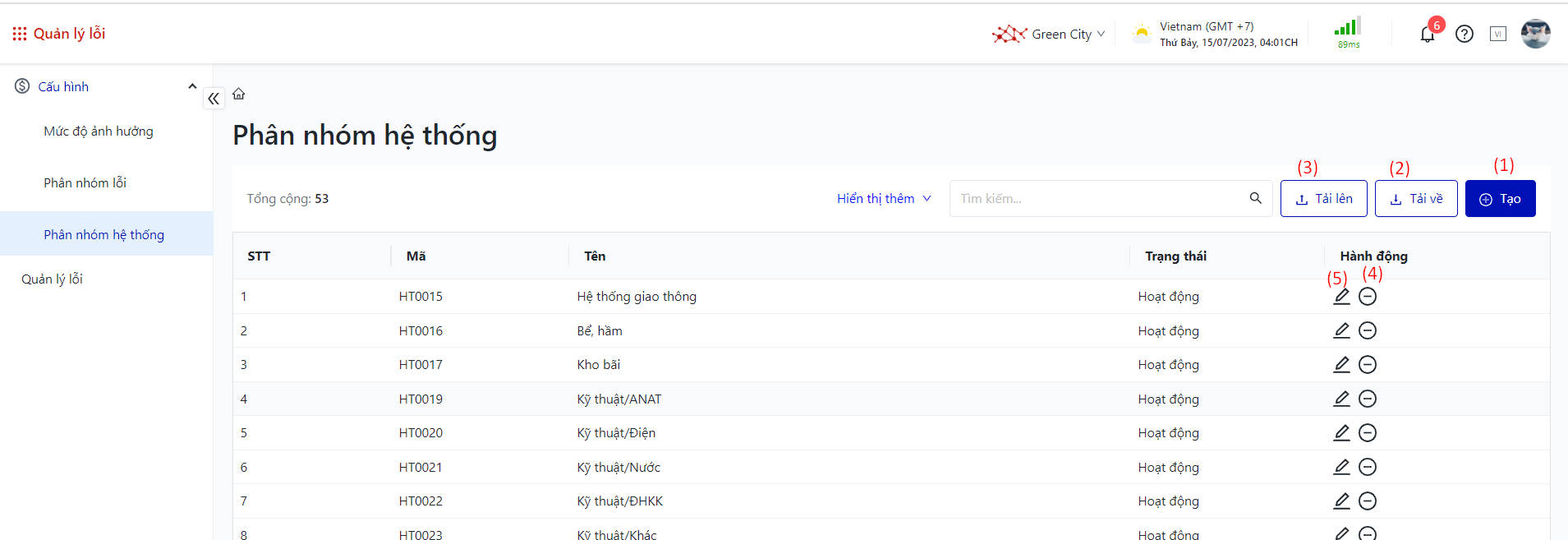Viewport: 1568px width, 540px height.
Task: Expand Hiển thị thêm options
Action: click(884, 199)
